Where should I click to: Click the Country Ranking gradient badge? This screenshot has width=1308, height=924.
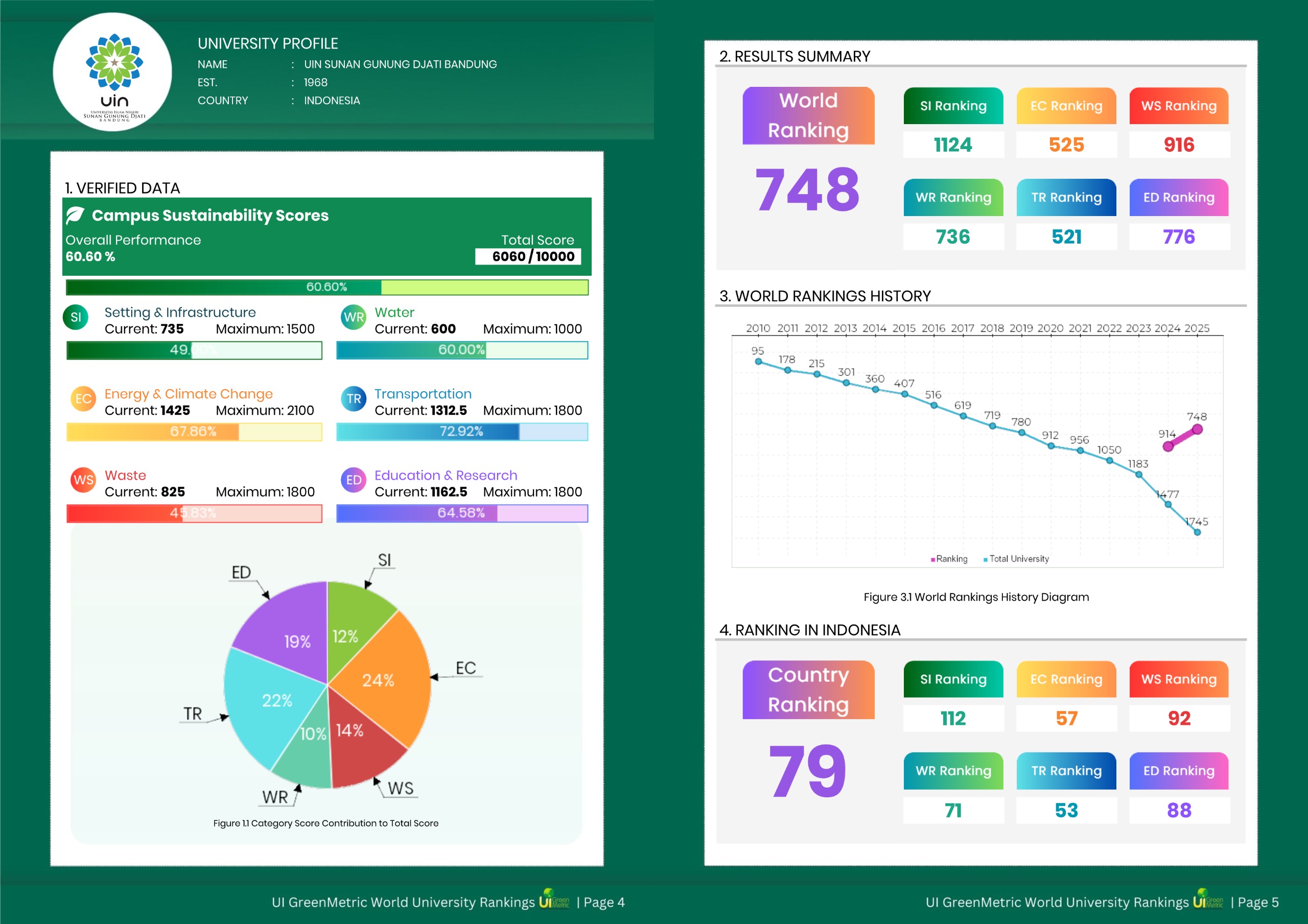coord(808,690)
